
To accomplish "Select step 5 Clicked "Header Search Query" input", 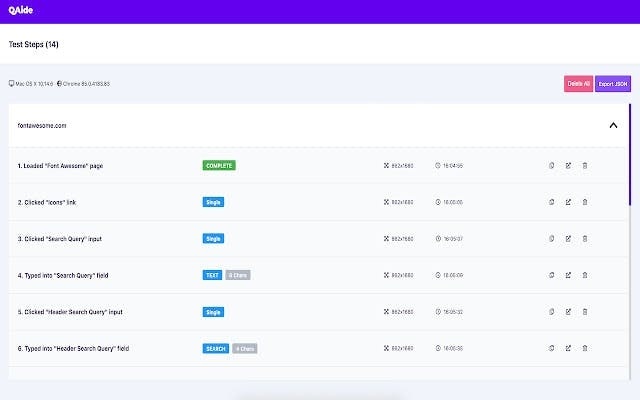I will (x=70, y=312).
